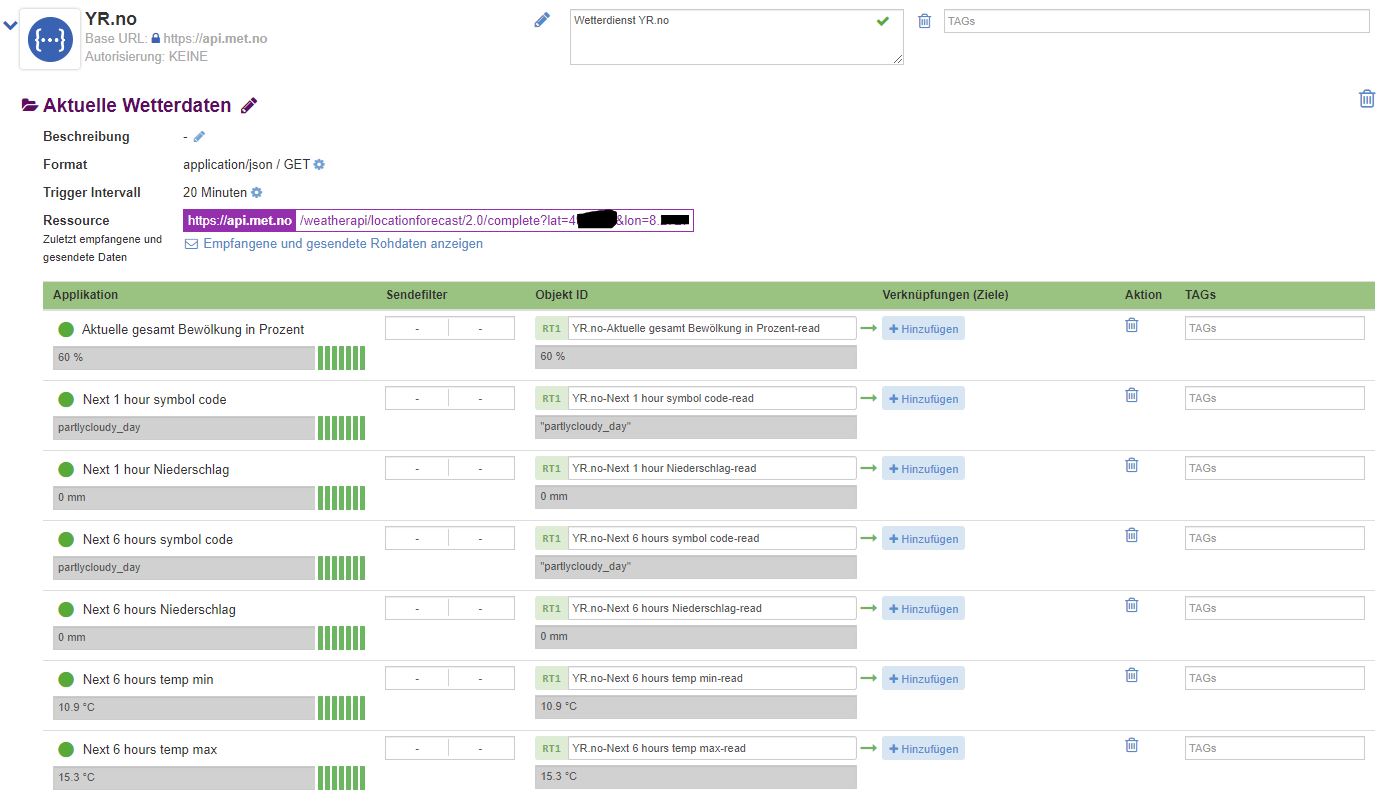Click the YR.no API logo icon
Screen dimensions: 1380x805
pyautogui.click(x=50, y=39)
